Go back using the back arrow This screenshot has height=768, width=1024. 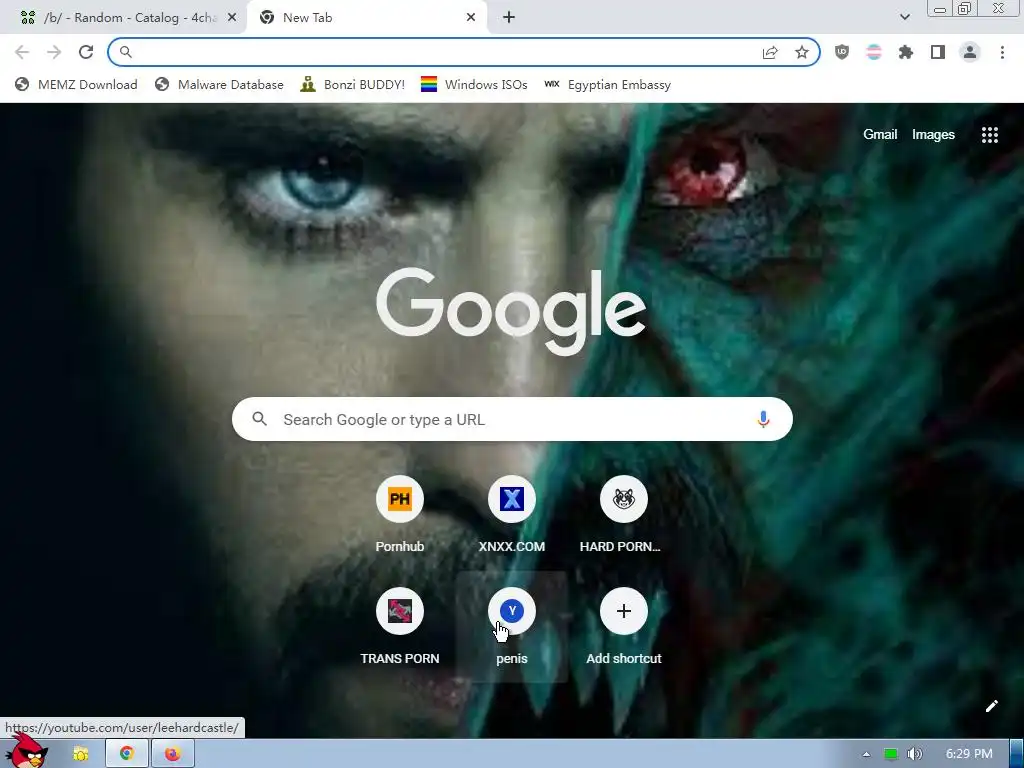click(22, 52)
